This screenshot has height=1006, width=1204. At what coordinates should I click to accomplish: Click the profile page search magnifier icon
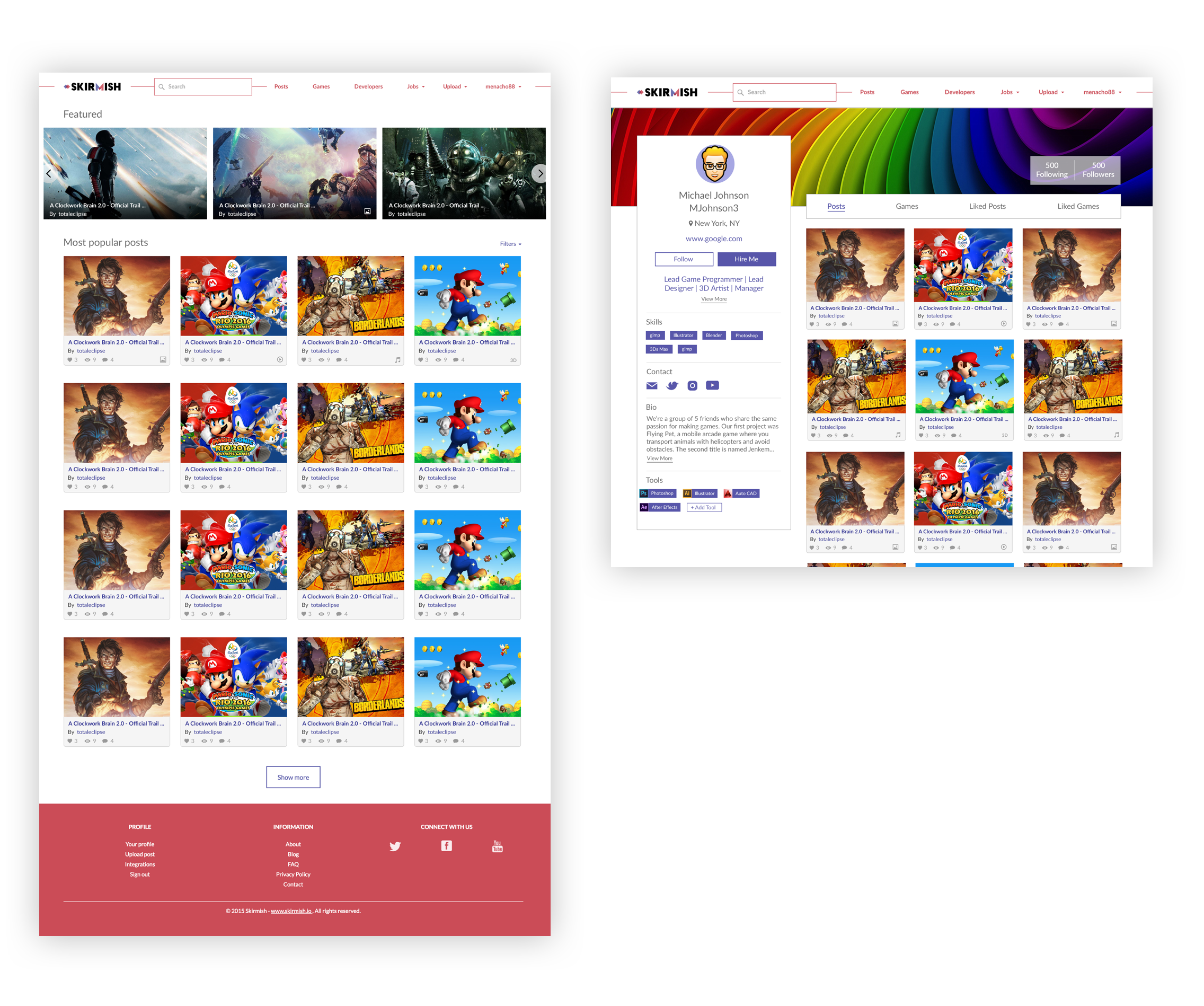click(740, 92)
